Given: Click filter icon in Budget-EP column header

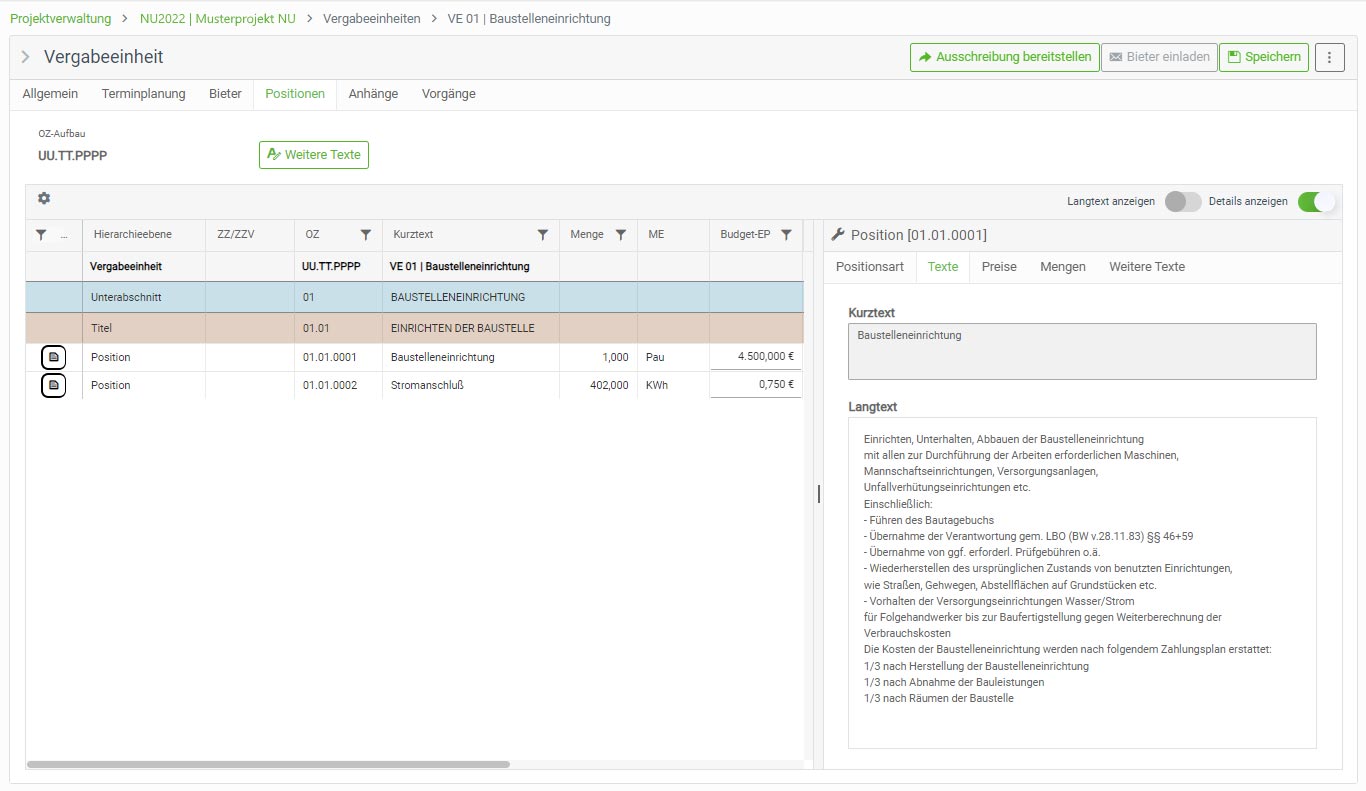Looking at the screenshot, I should (786, 235).
